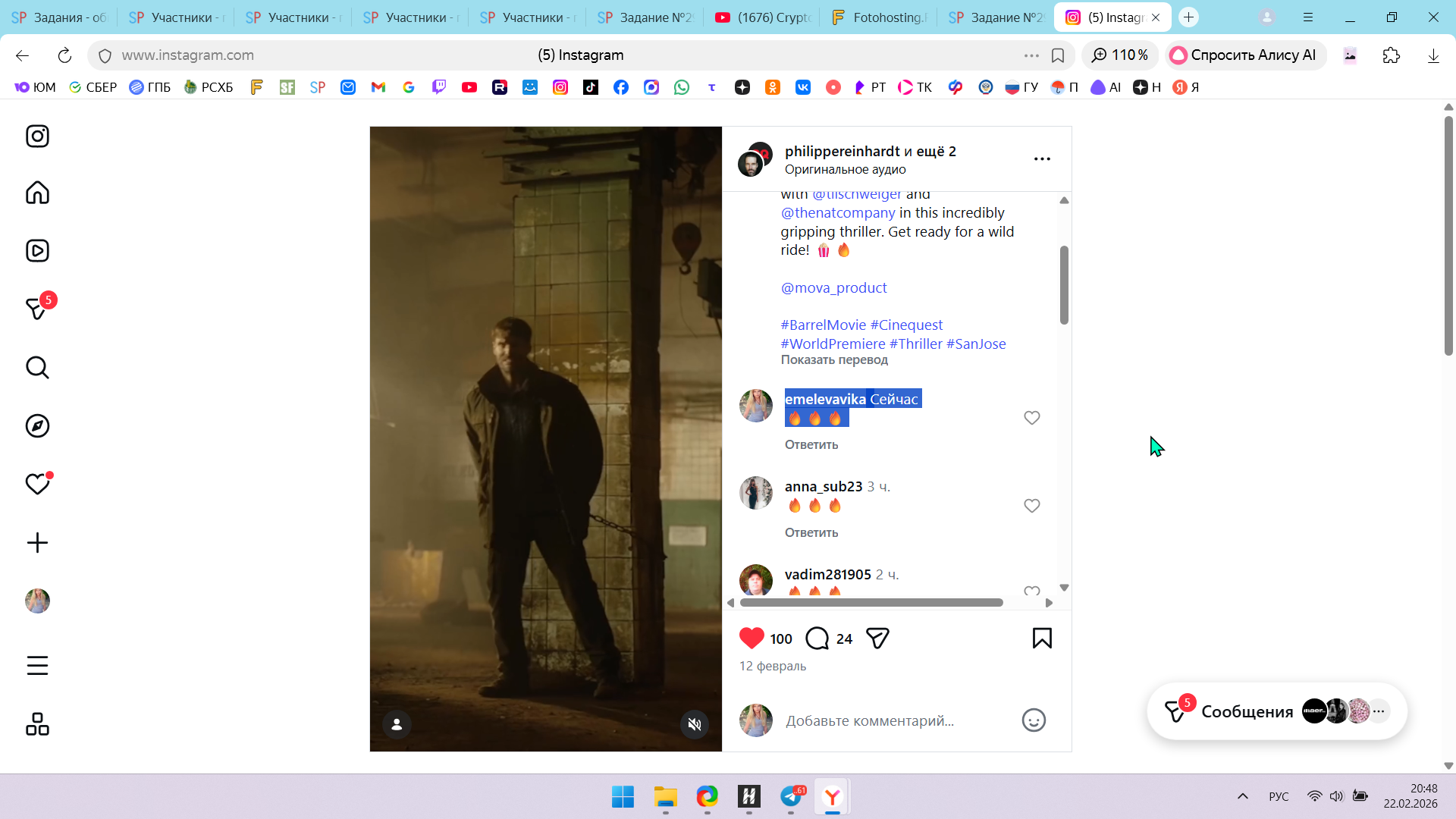This screenshot has width=1456, height=819.
Task: Unmute the video sound
Action: (694, 724)
